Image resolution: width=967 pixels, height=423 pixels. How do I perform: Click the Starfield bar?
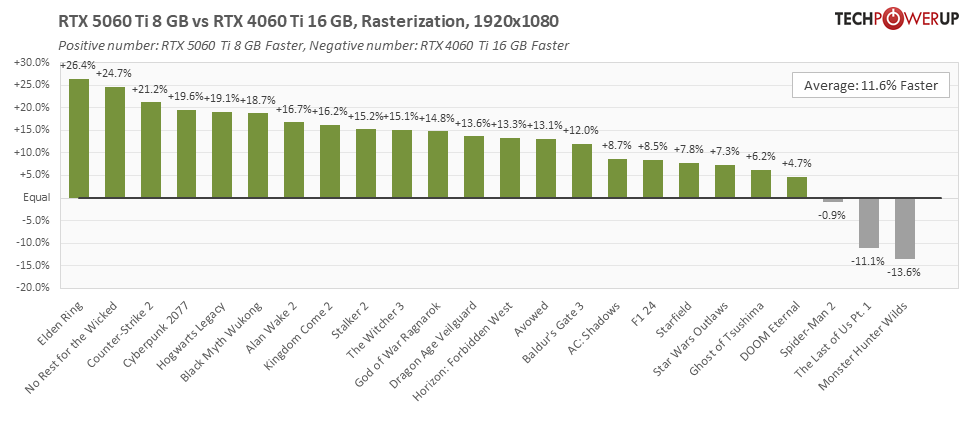point(689,180)
